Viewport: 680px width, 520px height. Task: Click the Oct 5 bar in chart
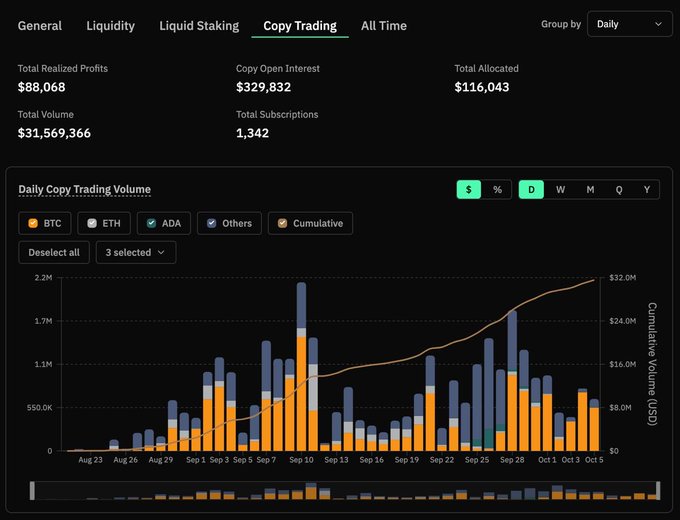coord(594,425)
